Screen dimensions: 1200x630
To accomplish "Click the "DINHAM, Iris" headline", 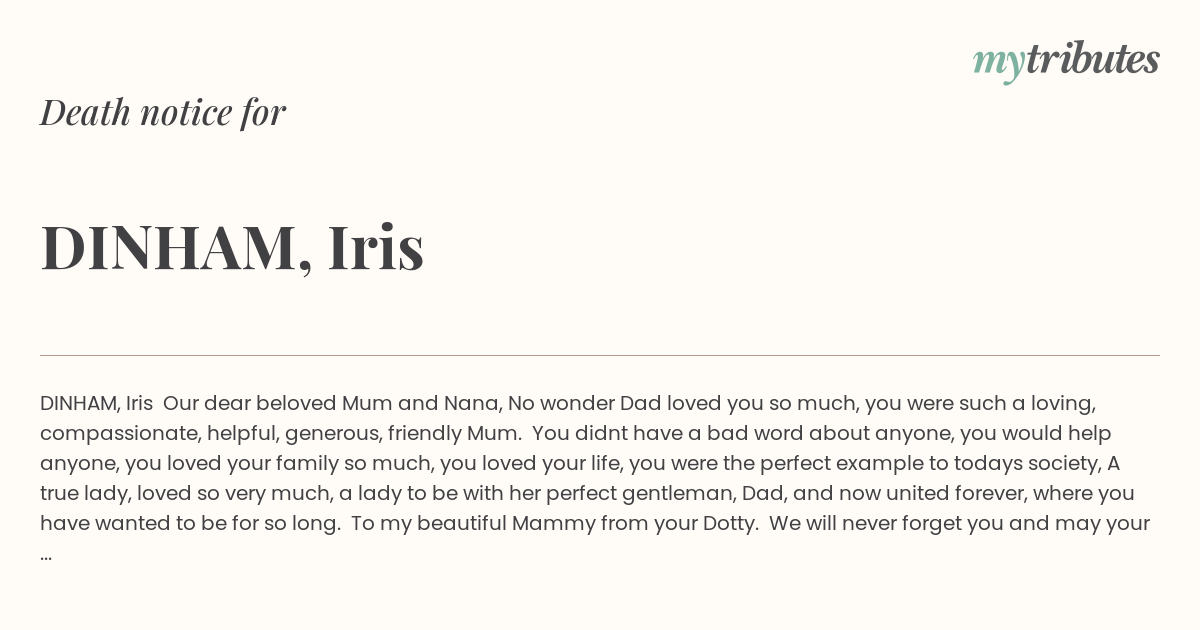I will tap(232, 247).
